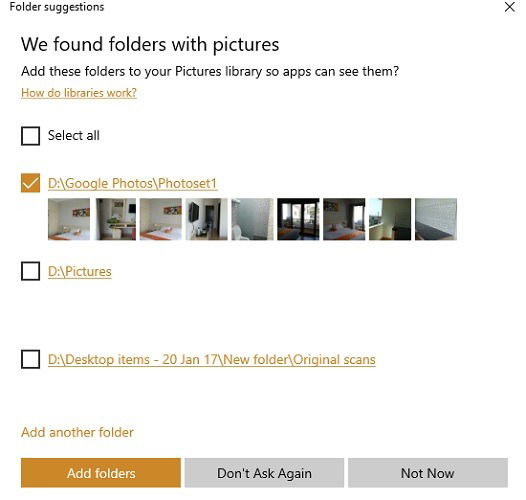Click Add another folder
This screenshot has width=526, height=500.
[77, 432]
